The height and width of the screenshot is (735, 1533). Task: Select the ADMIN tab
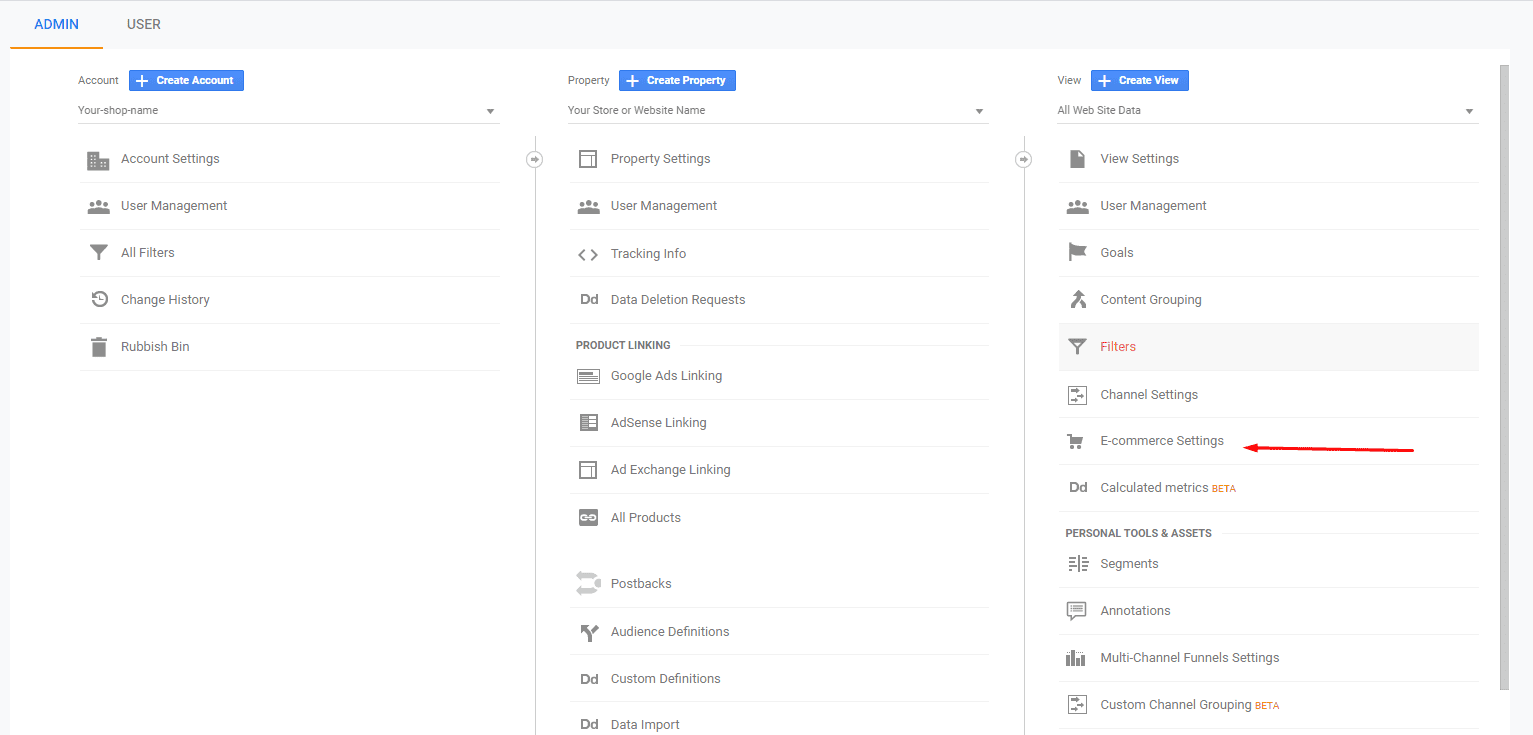point(56,24)
